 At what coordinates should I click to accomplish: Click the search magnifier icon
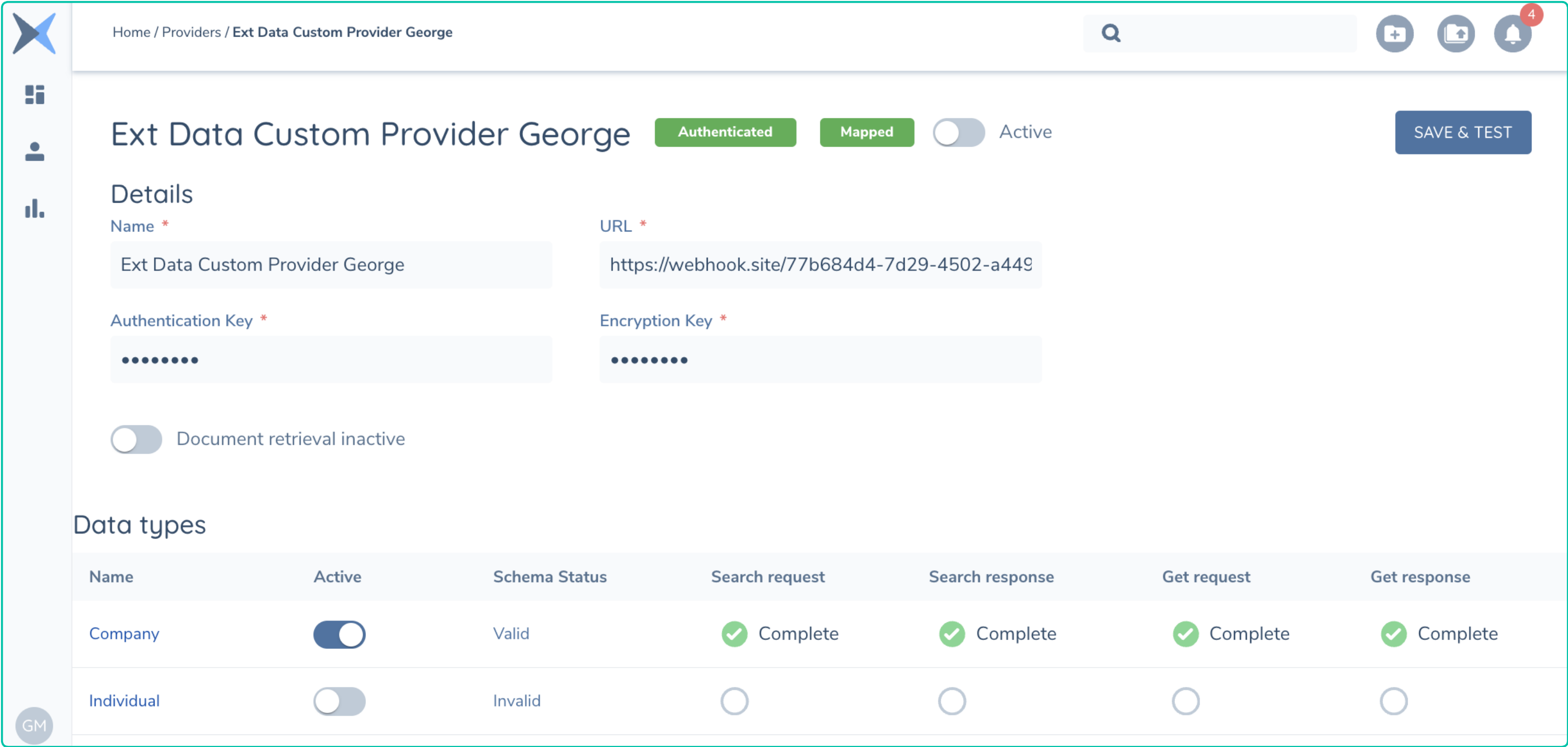tap(1111, 33)
